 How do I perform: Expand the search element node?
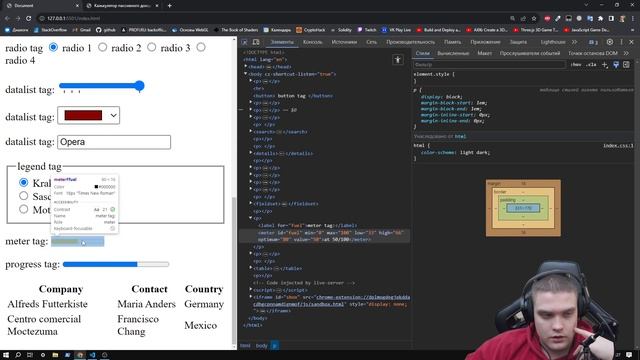click(x=251, y=131)
